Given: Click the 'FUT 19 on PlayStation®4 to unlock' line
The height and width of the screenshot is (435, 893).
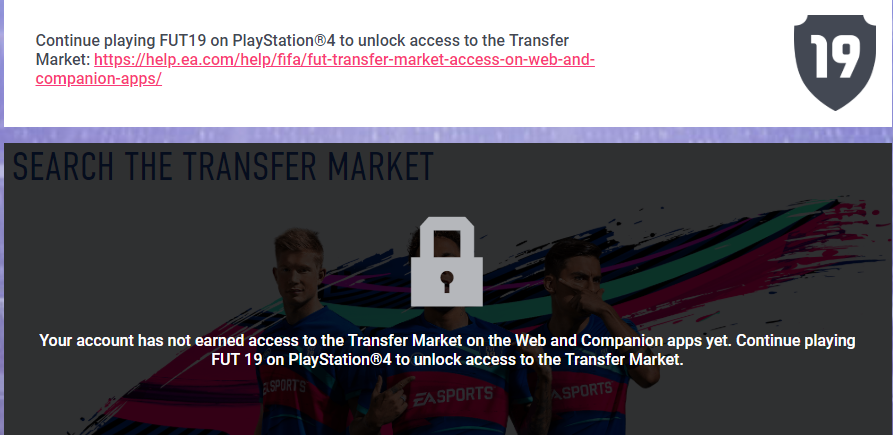Looking at the screenshot, I should tap(447, 360).
